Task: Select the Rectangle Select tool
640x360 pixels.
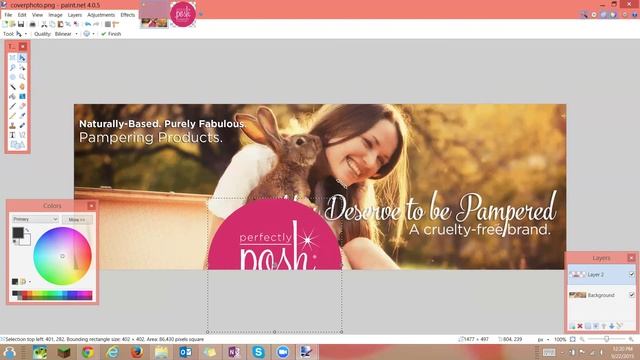Action: click(x=13, y=58)
